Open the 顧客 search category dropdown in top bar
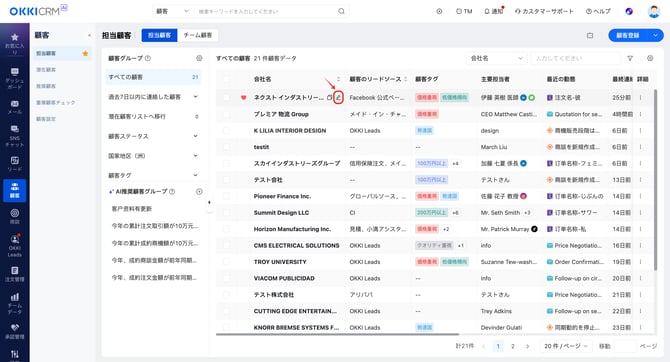The width and height of the screenshot is (670, 362). pyautogui.click(x=172, y=11)
